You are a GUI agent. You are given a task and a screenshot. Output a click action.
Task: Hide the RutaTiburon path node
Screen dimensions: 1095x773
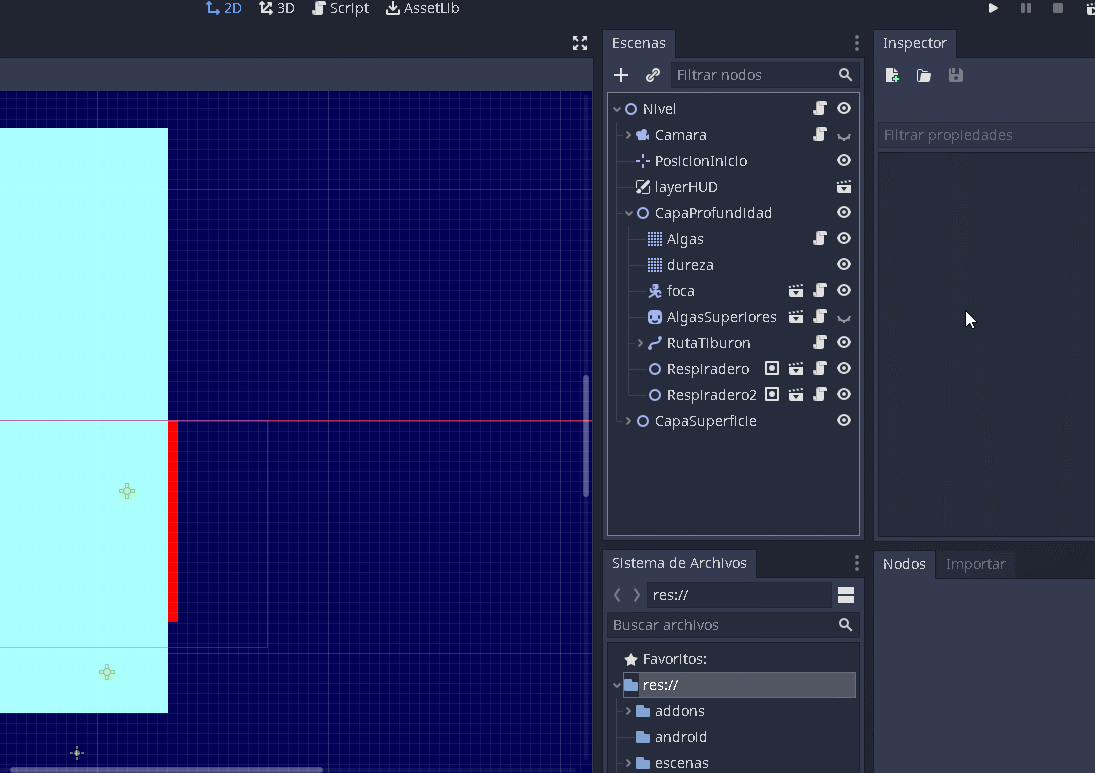coord(844,342)
